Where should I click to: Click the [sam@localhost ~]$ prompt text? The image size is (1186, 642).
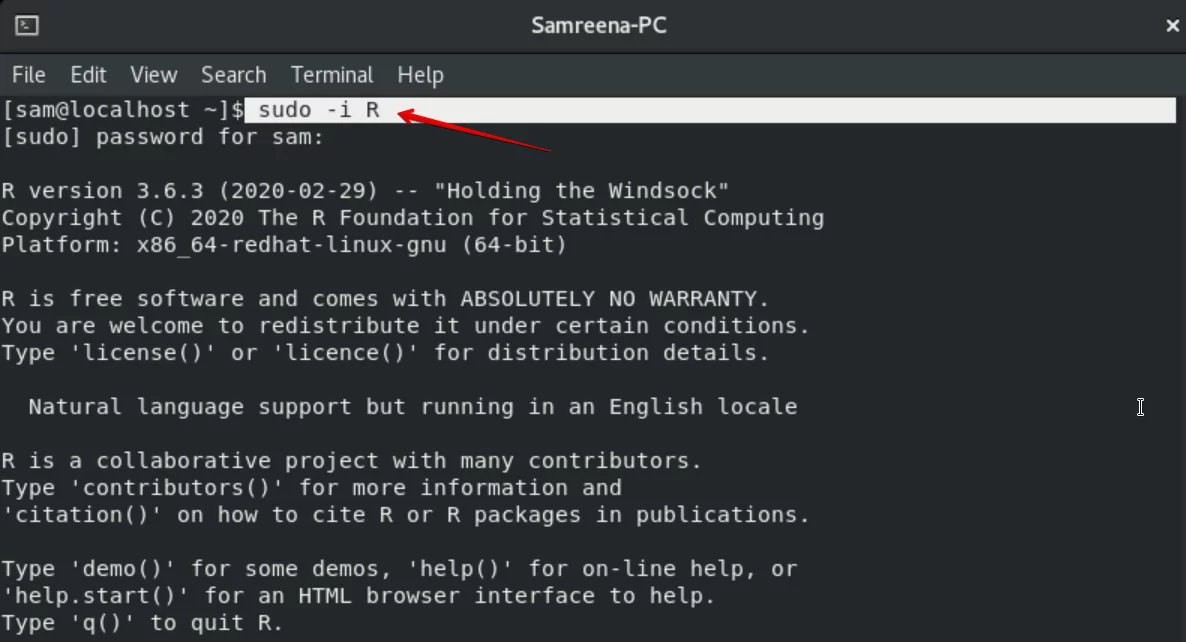pos(123,110)
